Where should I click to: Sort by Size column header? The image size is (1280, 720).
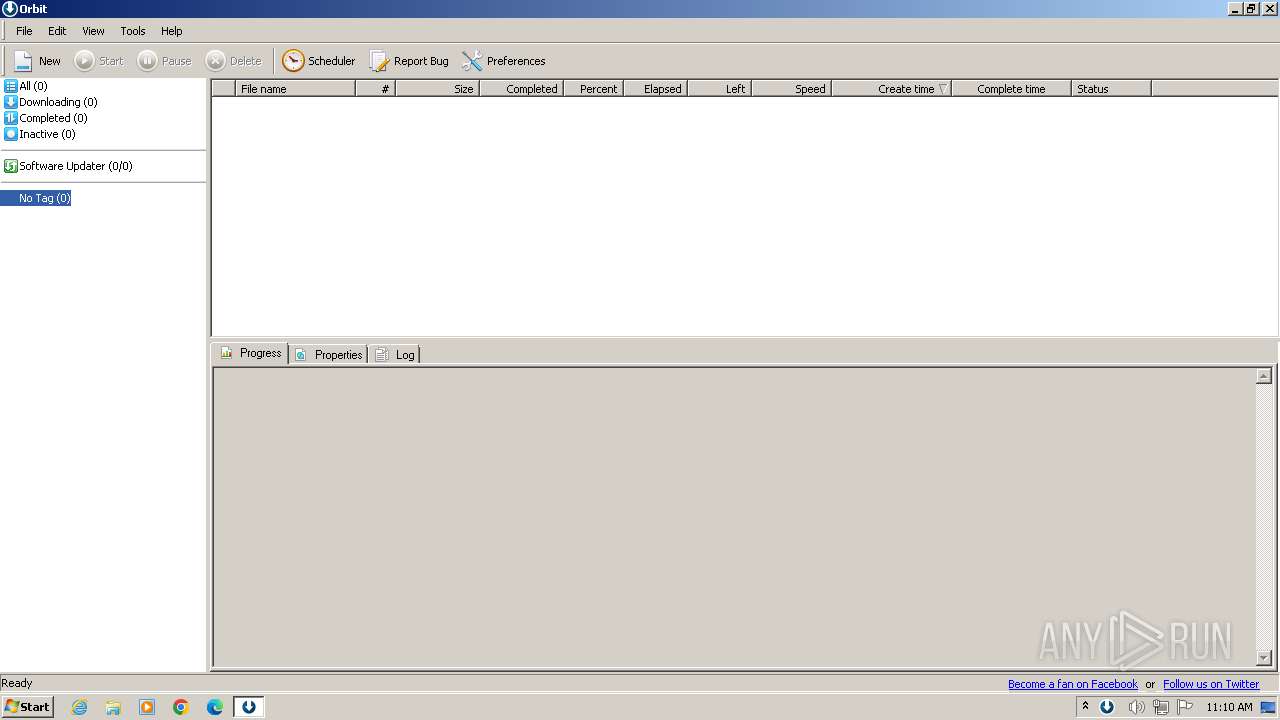pos(438,89)
